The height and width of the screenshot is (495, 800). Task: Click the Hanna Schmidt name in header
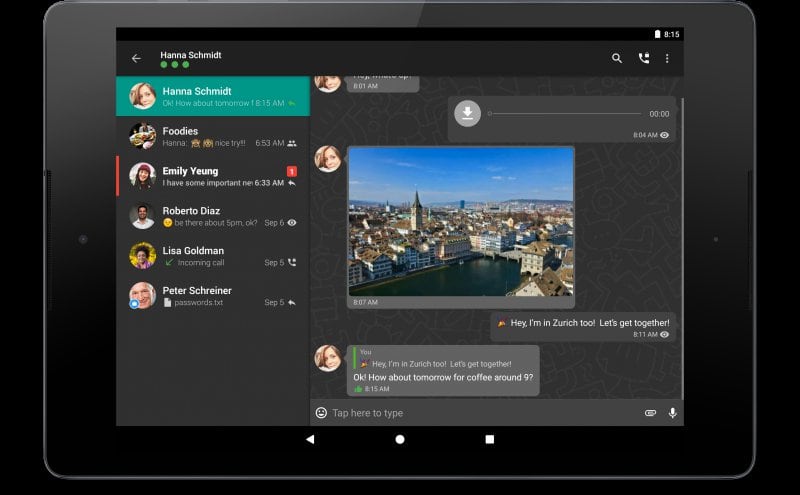point(191,55)
